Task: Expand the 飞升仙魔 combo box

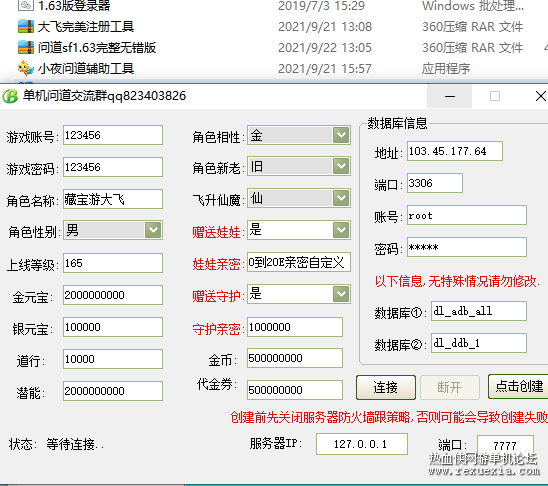Action: pyautogui.click(x=341, y=198)
